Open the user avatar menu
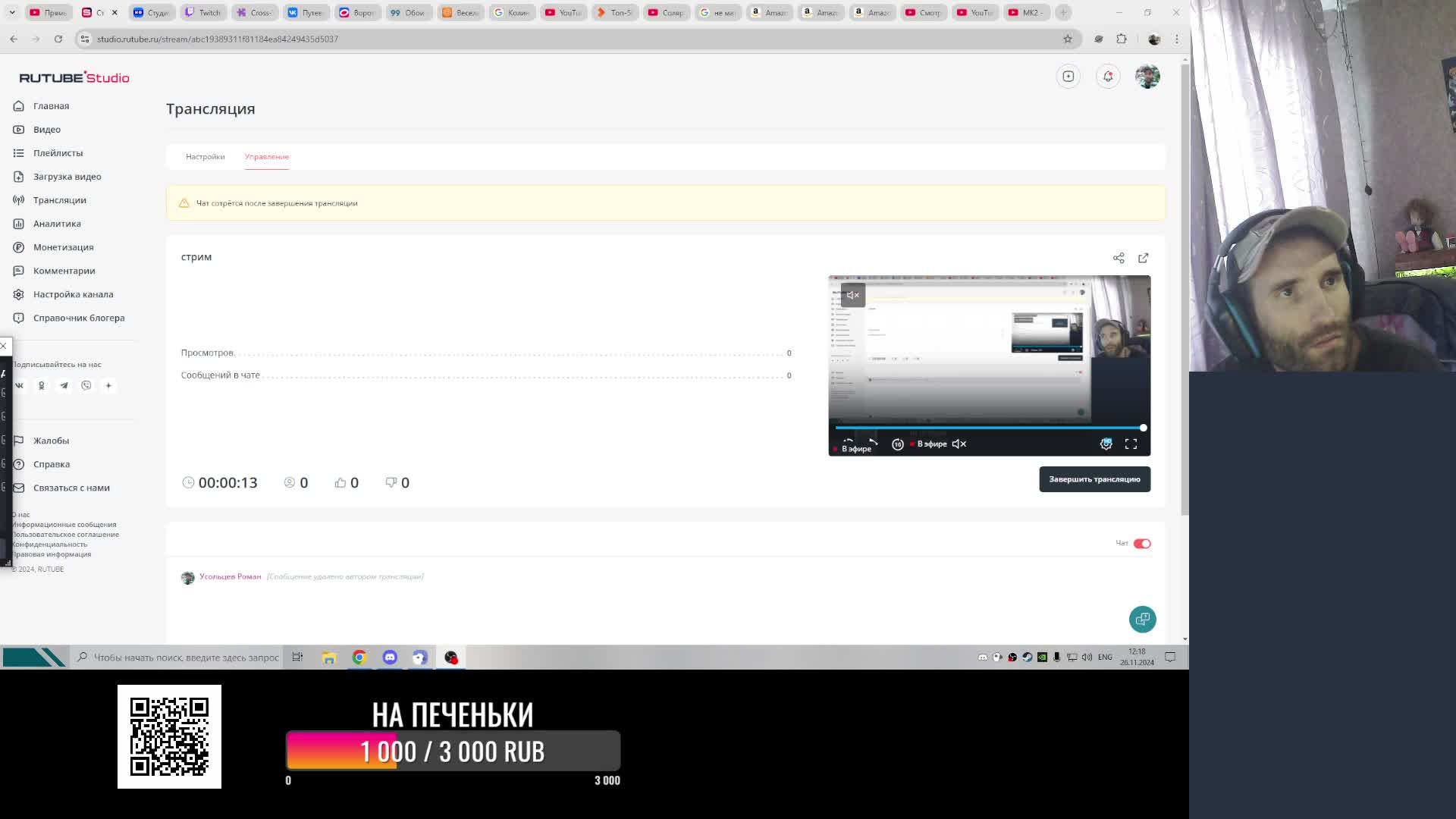Screen dimensions: 1456x819 click(x=1147, y=77)
